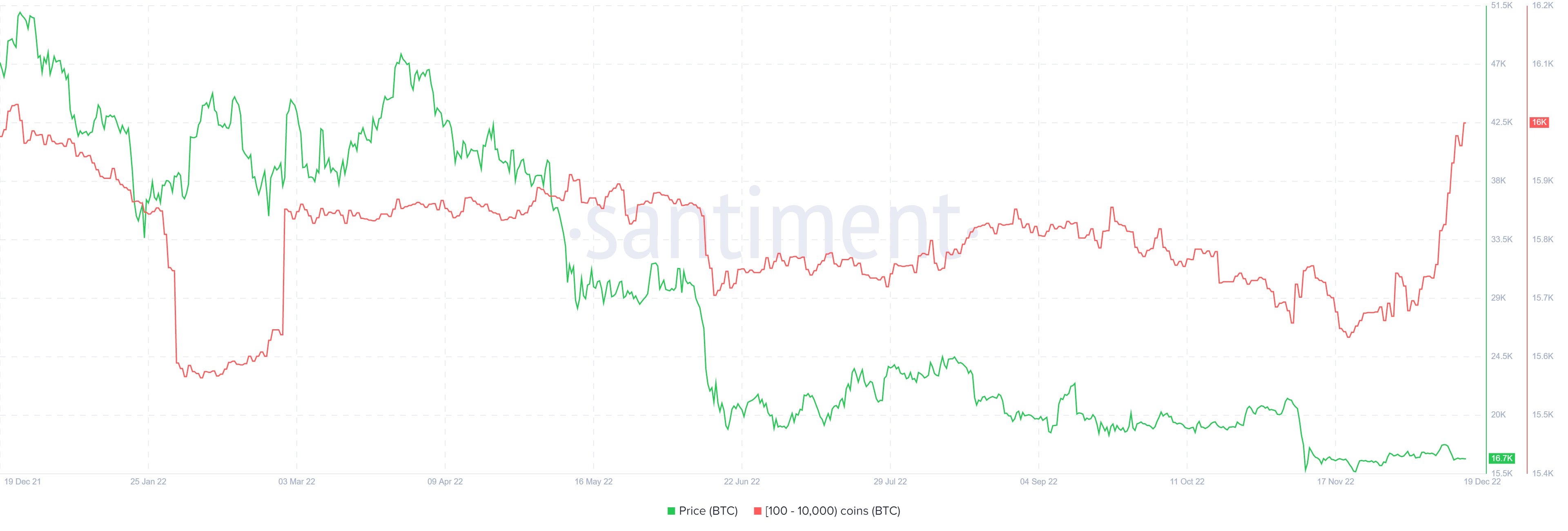Pick the 16 May 22 date marker

[x=593, y=482]
